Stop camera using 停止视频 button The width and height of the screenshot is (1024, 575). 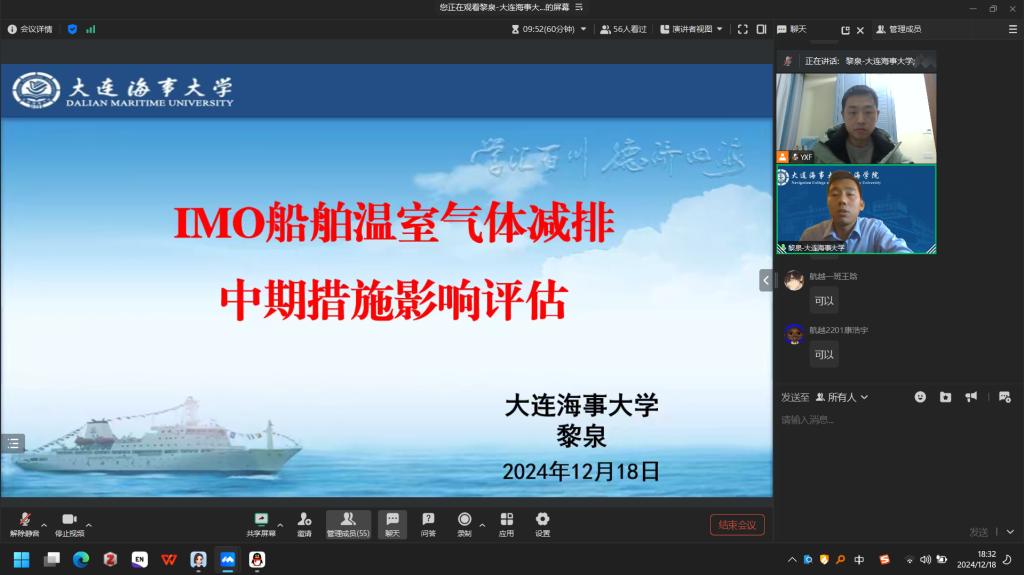pos(69,524)
